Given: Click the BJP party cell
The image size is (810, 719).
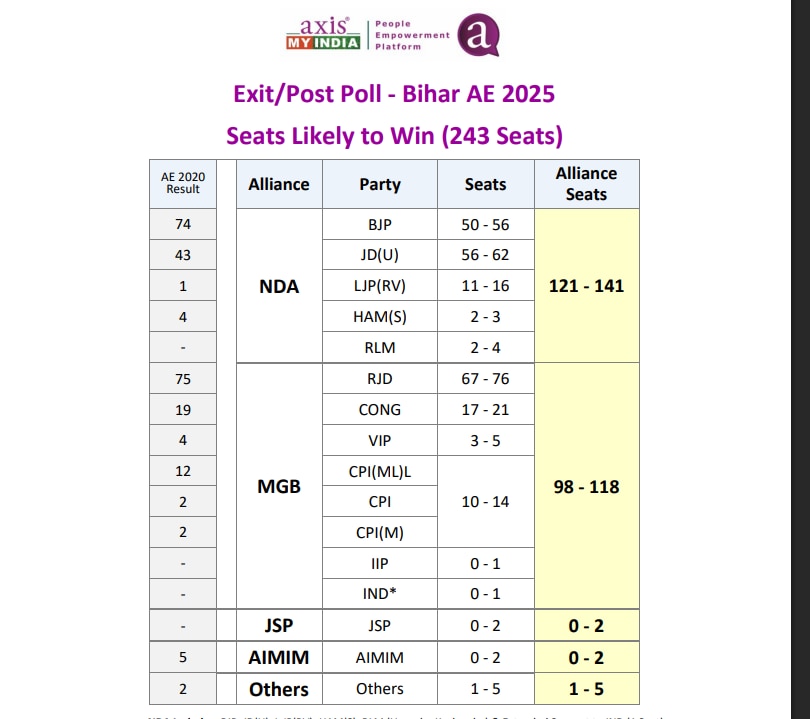Looking at the screenshot, I should (380, 225).
